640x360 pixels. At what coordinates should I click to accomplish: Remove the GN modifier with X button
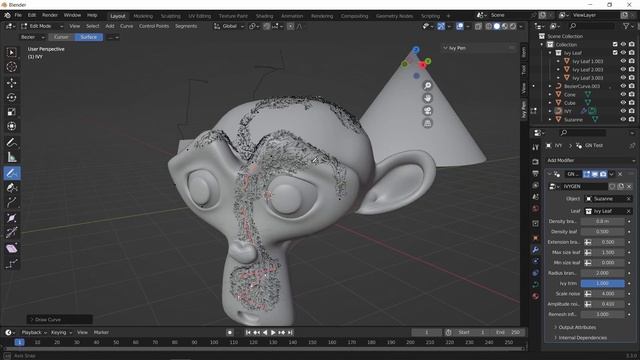pyautogui.click(x=620, y=174)
